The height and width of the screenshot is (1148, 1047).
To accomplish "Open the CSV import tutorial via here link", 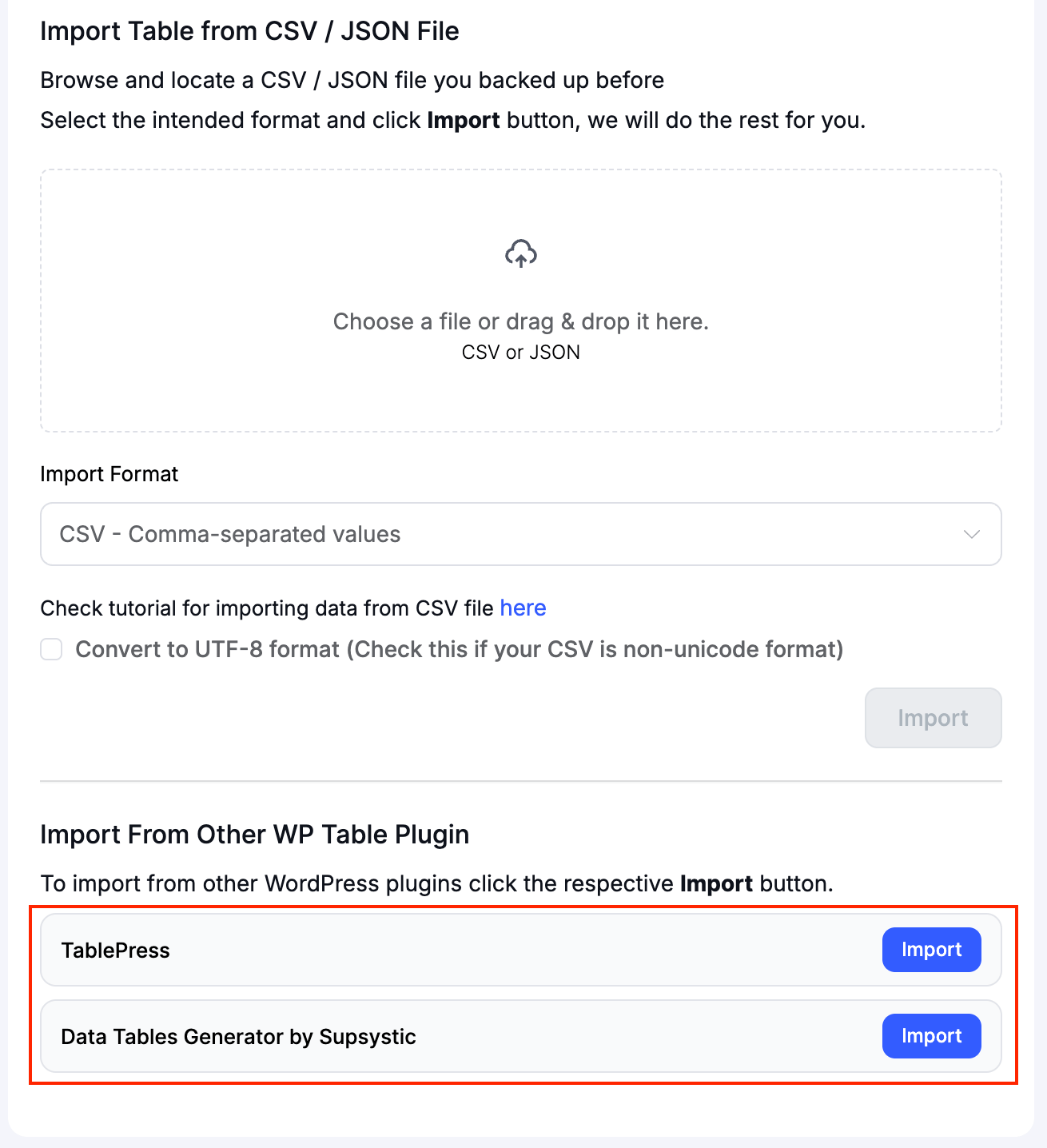I will 523,608.
